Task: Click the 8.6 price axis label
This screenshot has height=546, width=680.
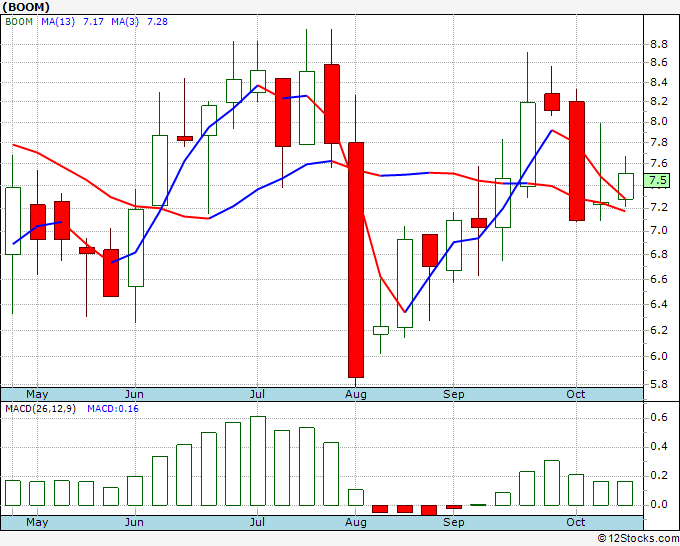Action: click(658, 63)
